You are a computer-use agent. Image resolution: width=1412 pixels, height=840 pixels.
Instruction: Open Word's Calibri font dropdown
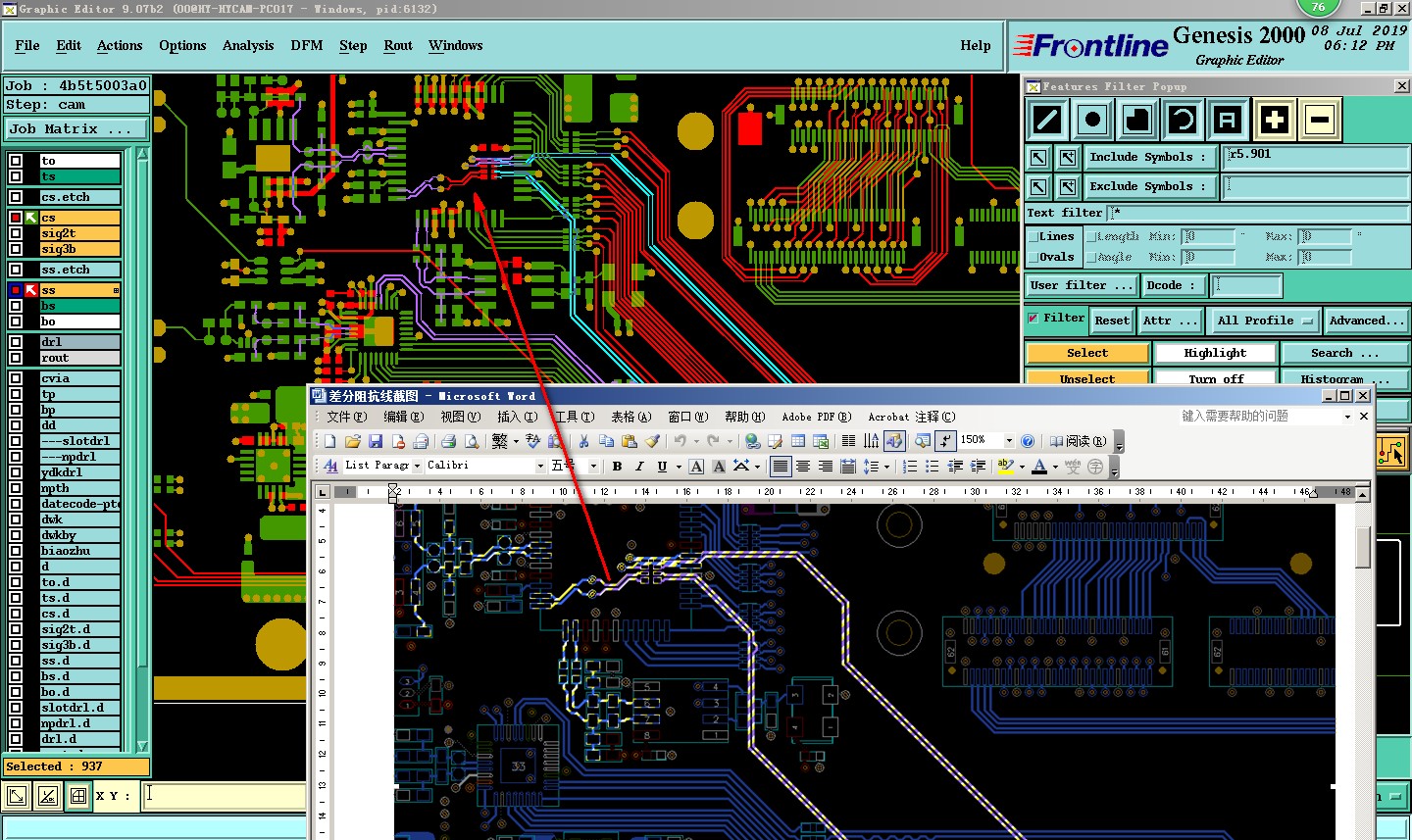(539, 467)
